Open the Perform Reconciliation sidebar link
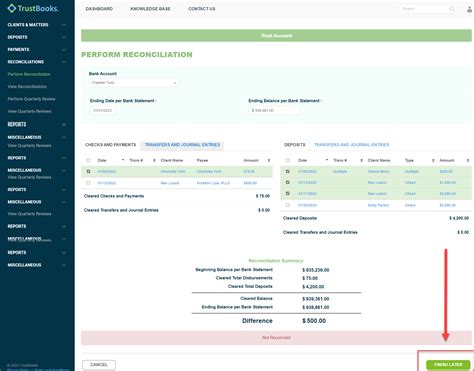Viewport: 474px width, 371px height. (29, 74)
